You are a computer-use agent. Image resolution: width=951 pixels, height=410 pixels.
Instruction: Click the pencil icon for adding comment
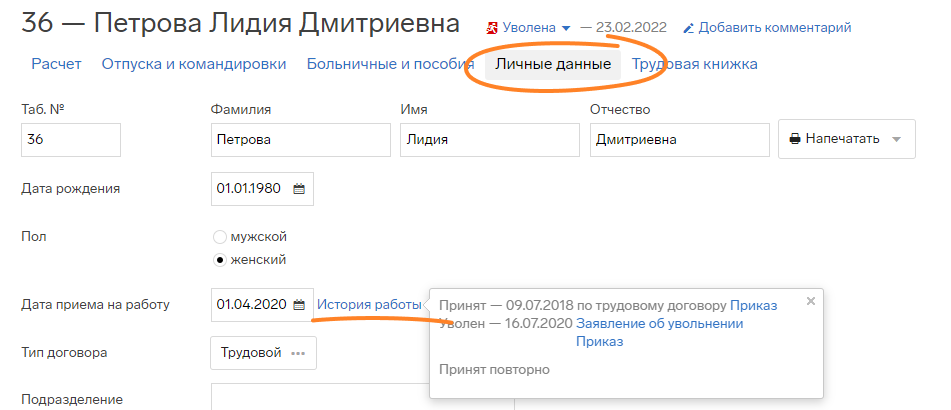point(688,28)
